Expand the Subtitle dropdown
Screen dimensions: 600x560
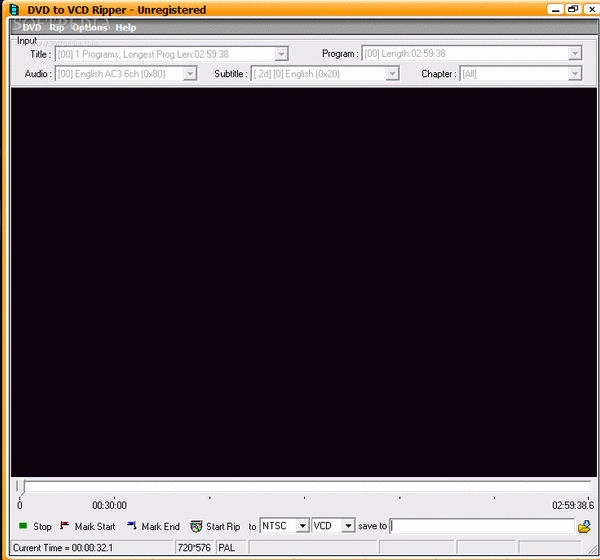(392, 73)
